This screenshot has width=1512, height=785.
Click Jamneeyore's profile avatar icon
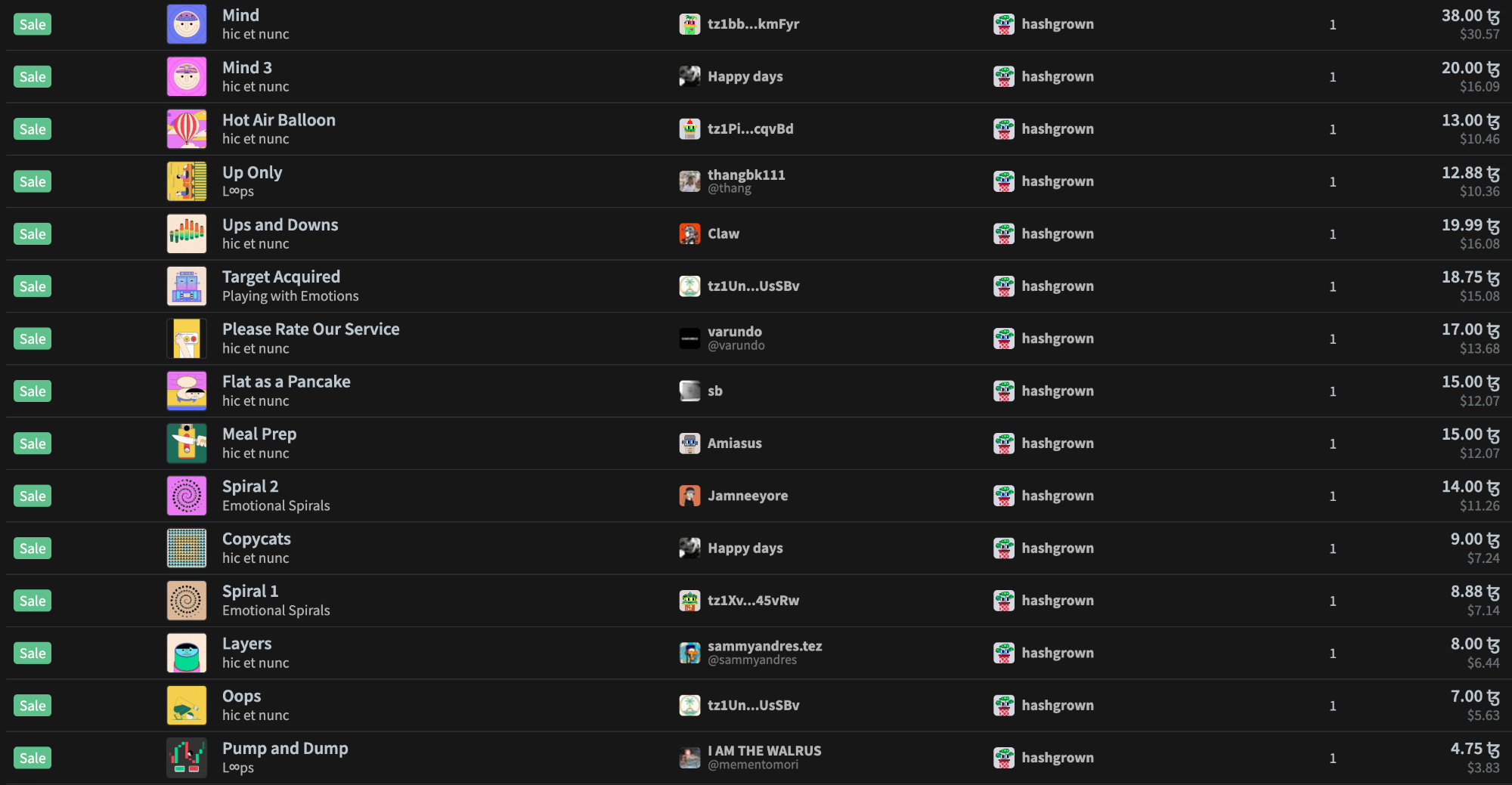pyautogui.click(x=689, y=496)
